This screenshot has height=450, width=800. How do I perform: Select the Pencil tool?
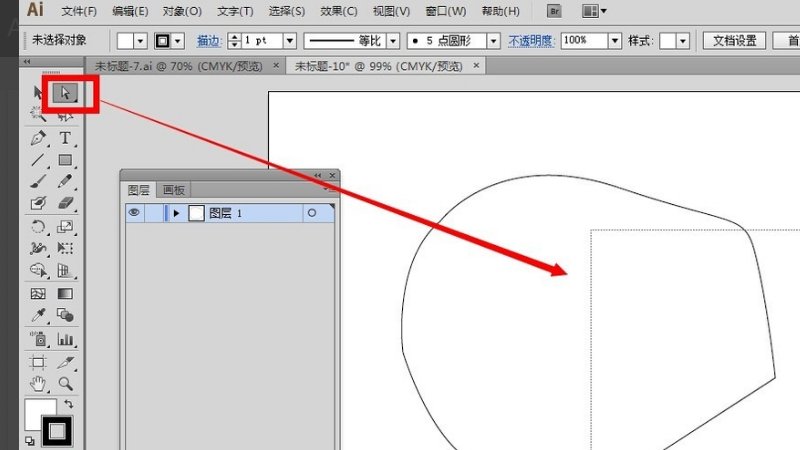point(65,182)
